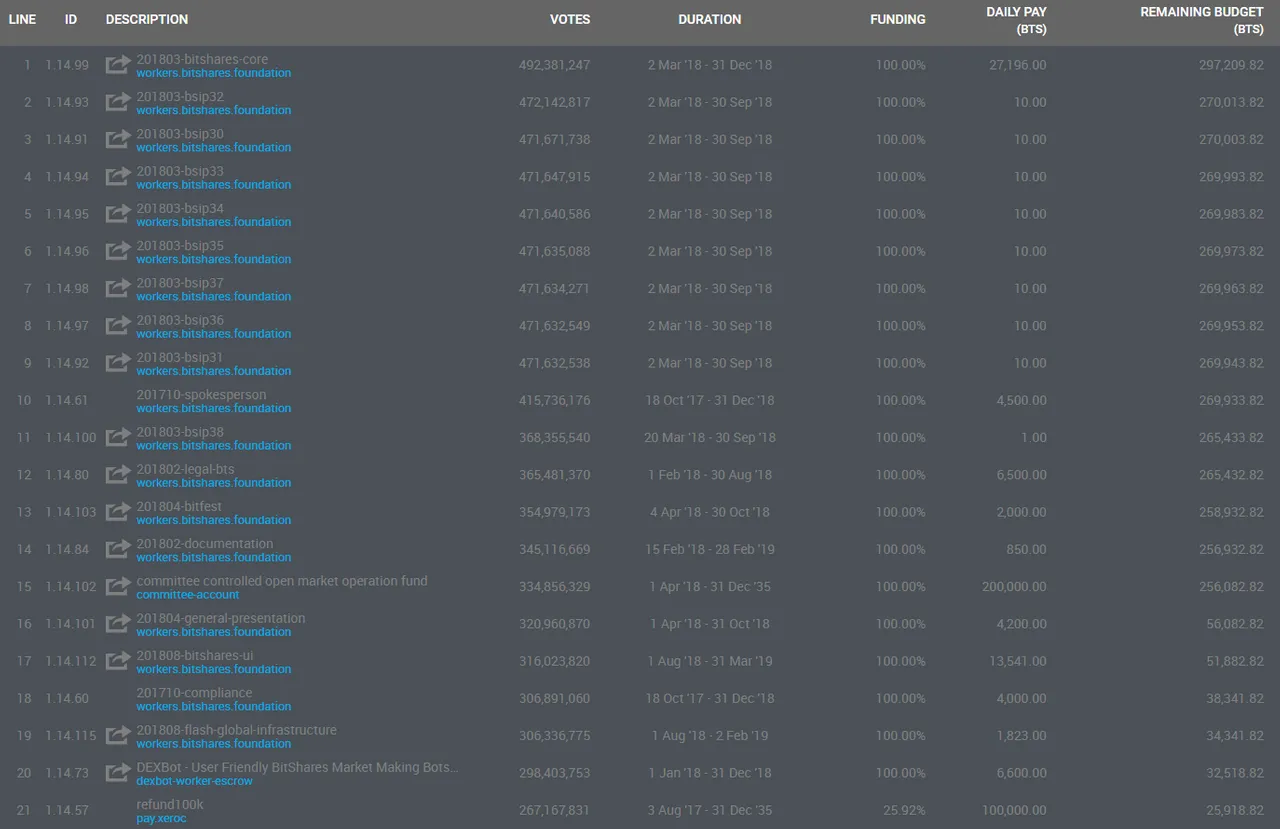Screen dimensions: 1280x829
Task: Click worker ID 1.14.102
Action: point(71,586)
